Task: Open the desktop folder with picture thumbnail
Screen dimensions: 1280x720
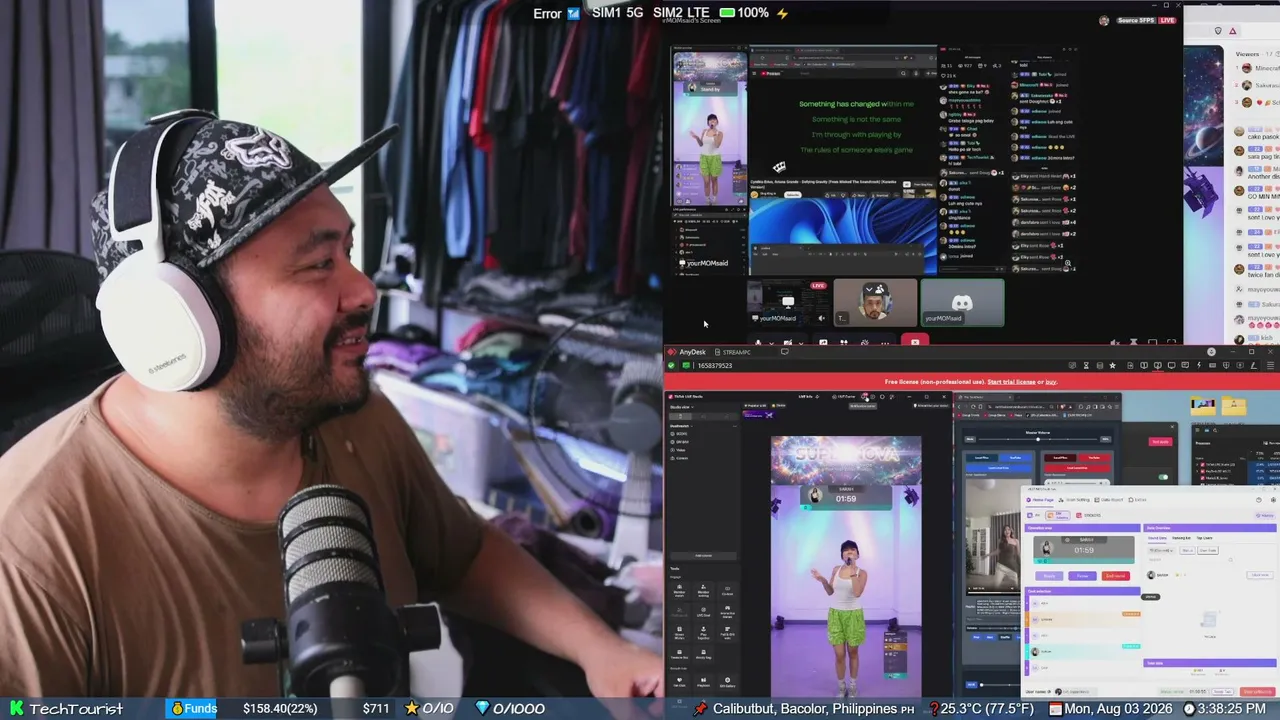Action: tap(1203, 405)
